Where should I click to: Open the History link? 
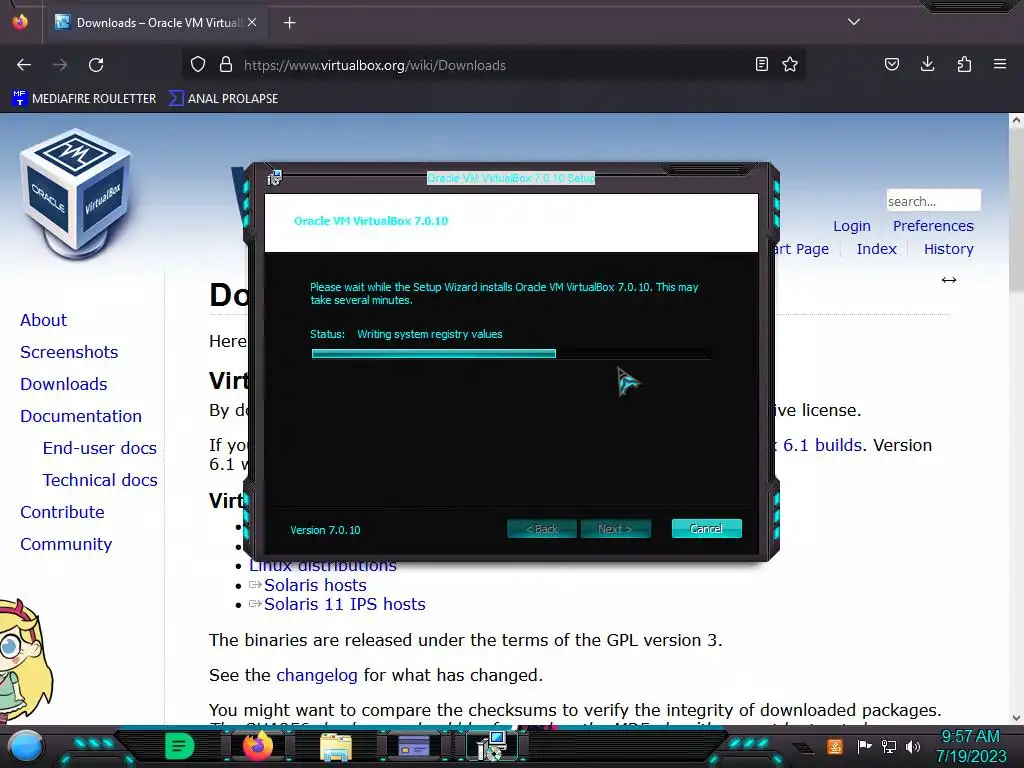tap(948, 249)
